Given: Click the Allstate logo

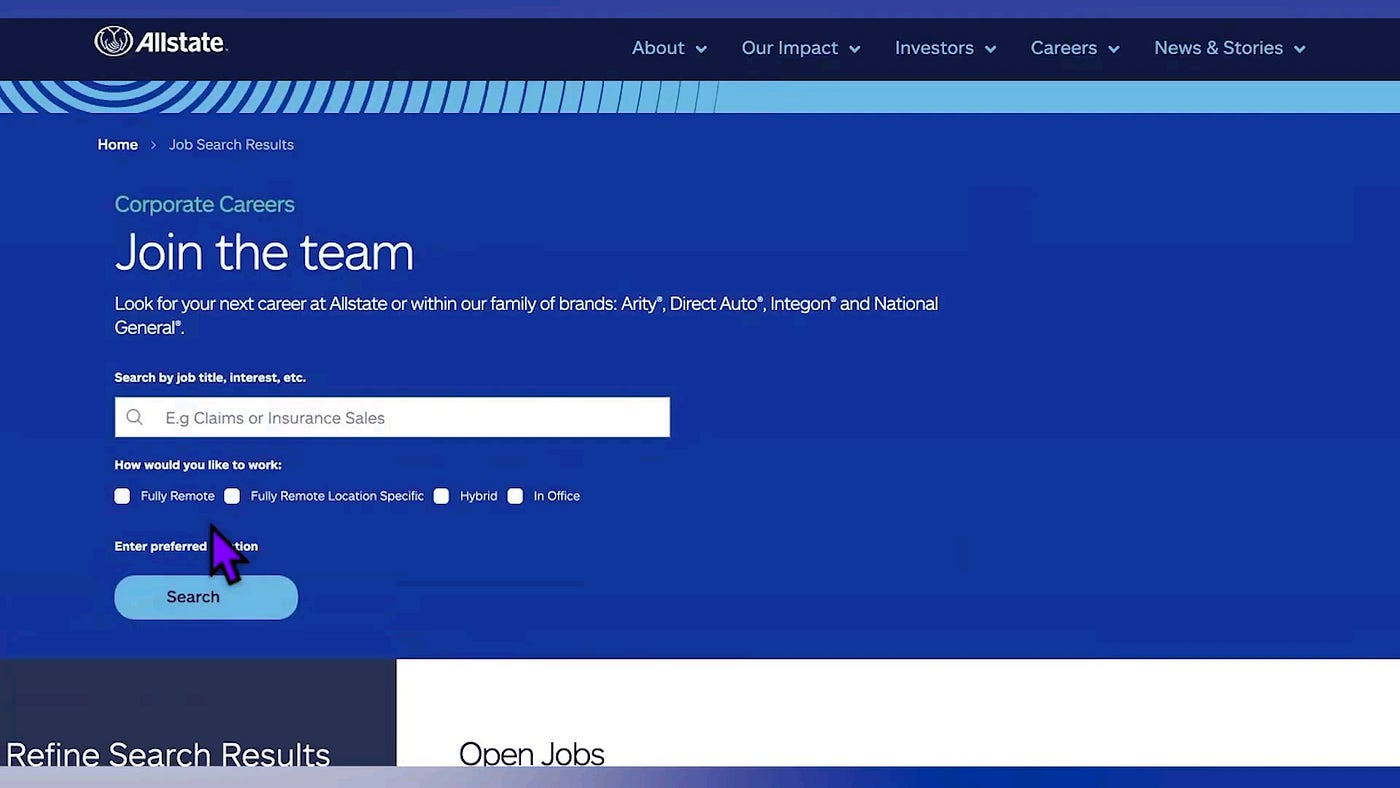Looking at the screenshot, I should [161, 42].
